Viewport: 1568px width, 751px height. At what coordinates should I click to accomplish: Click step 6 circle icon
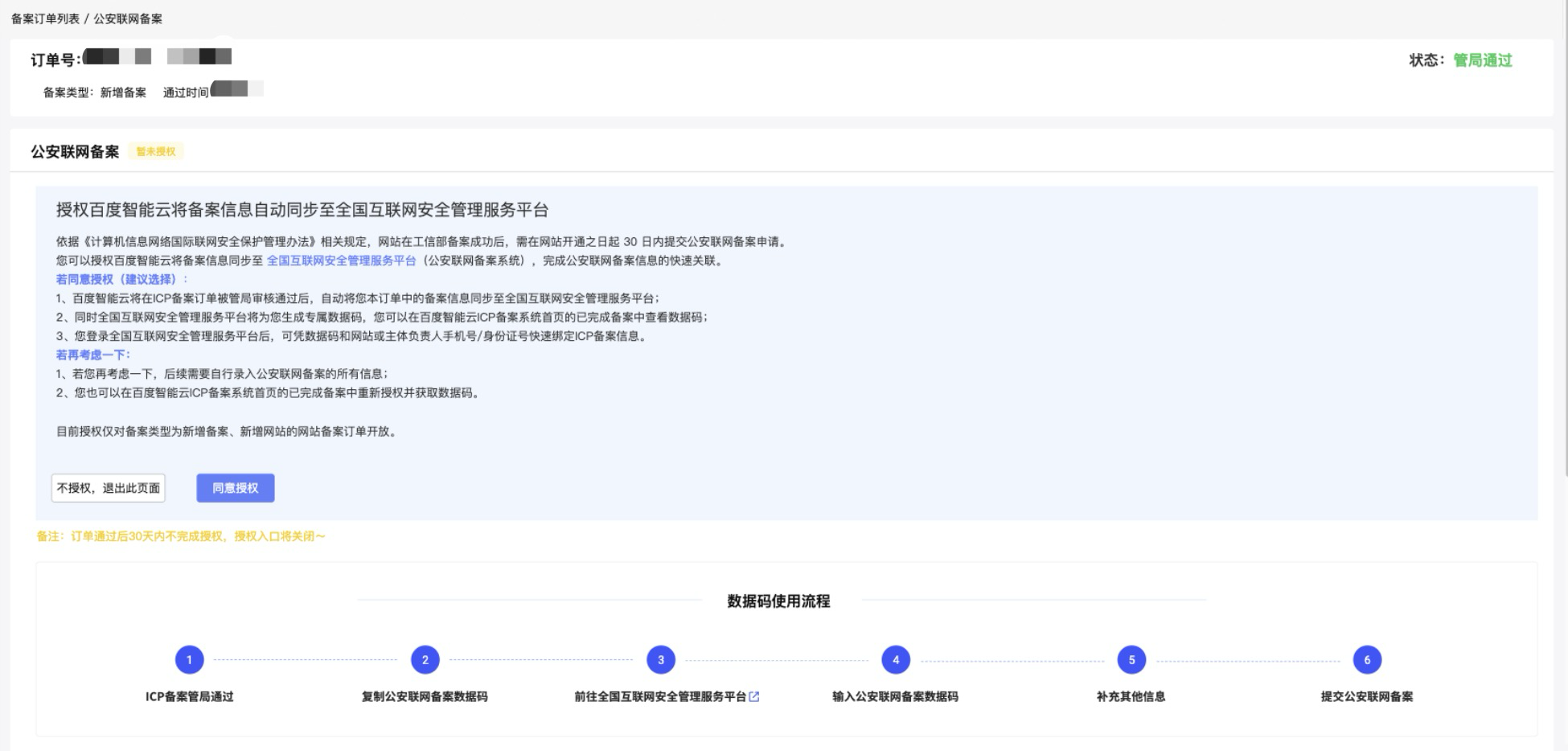coord(1366,660)
